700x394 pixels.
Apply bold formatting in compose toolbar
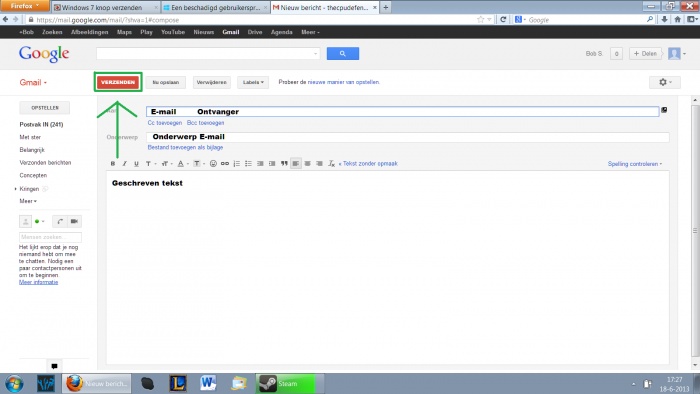113,164
